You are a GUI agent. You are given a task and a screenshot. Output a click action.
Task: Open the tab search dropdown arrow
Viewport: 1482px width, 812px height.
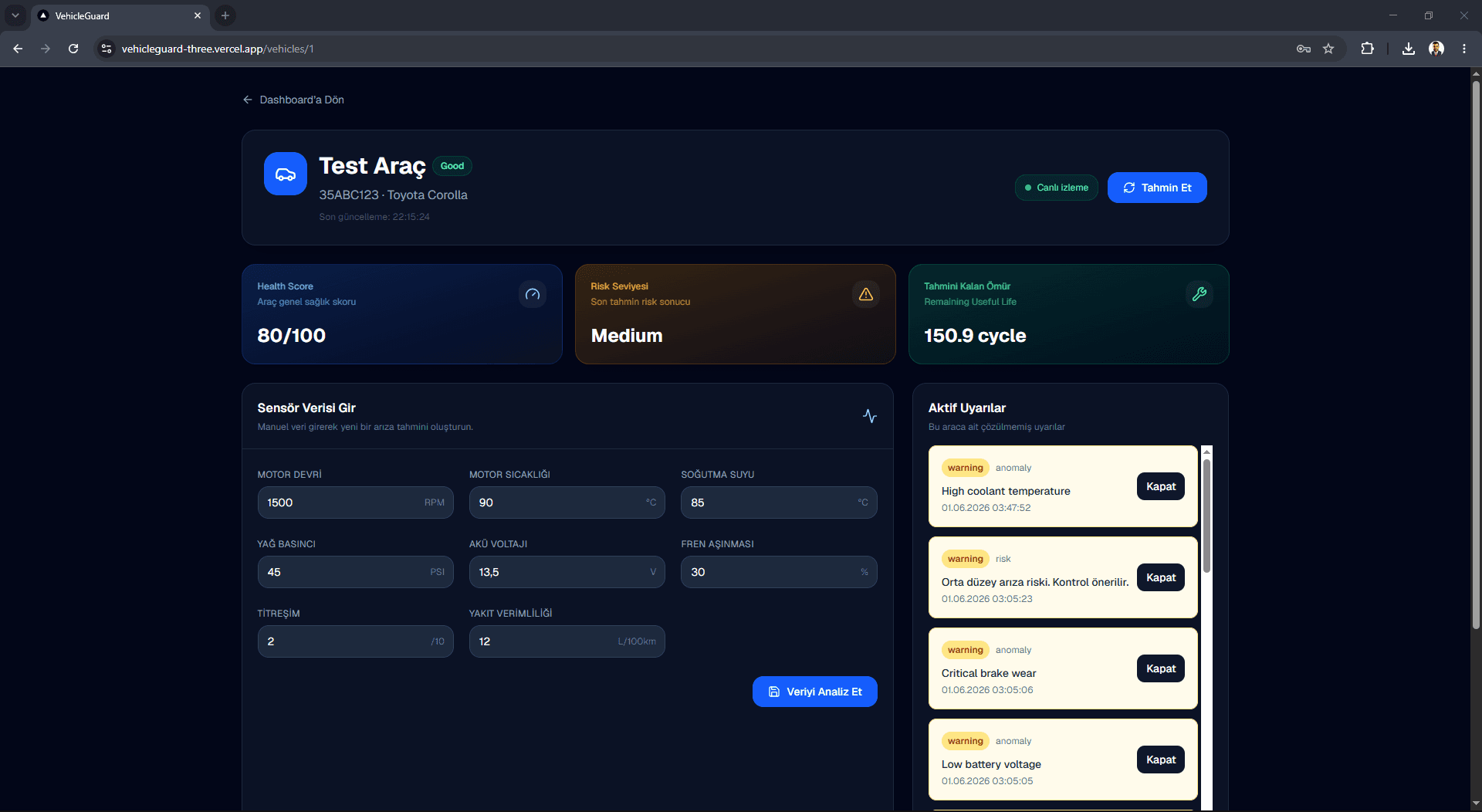point(15,15)
